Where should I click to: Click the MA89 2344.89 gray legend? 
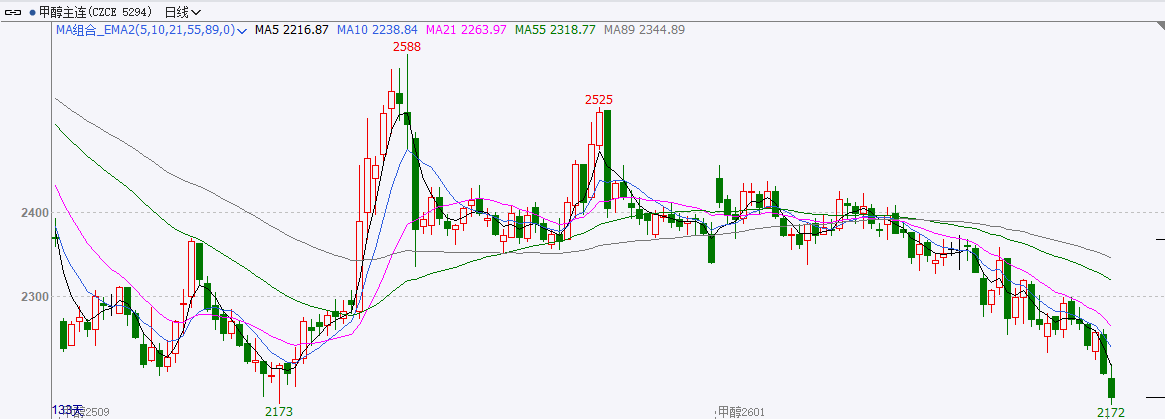644,30
